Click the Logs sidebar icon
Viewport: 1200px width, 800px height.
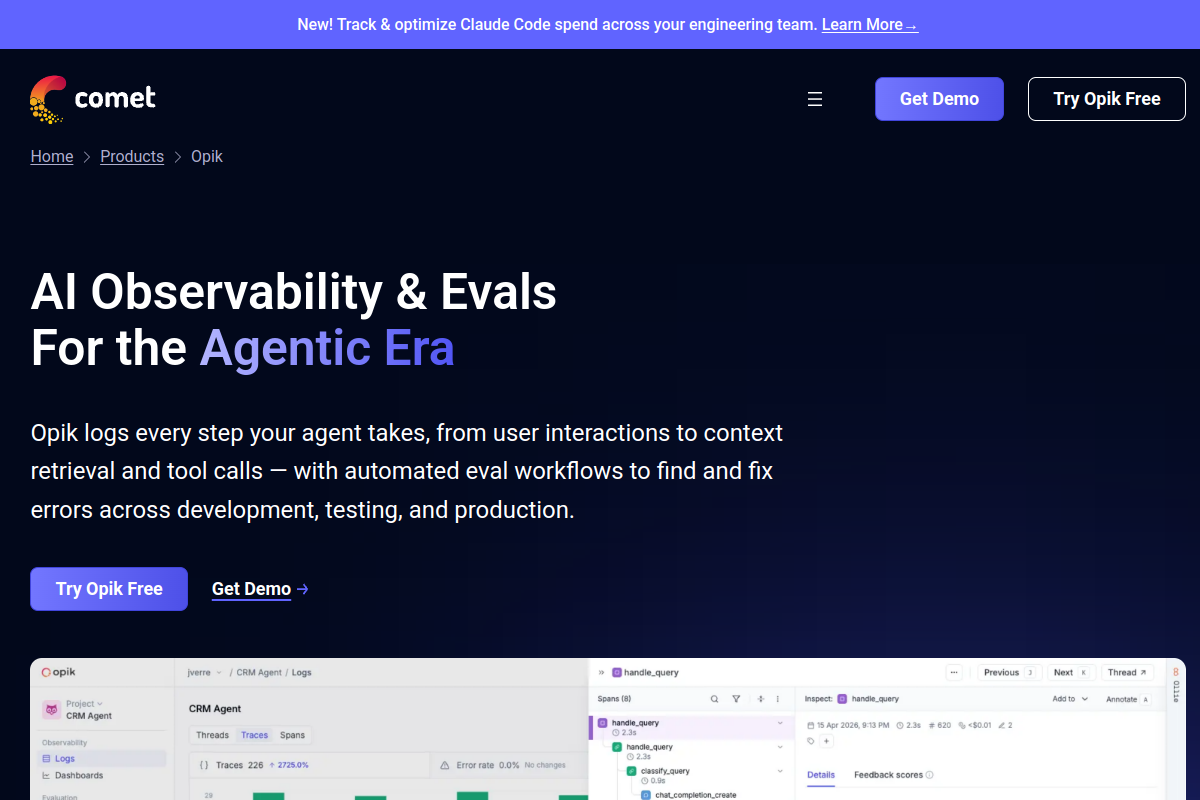tap(46, 759)
